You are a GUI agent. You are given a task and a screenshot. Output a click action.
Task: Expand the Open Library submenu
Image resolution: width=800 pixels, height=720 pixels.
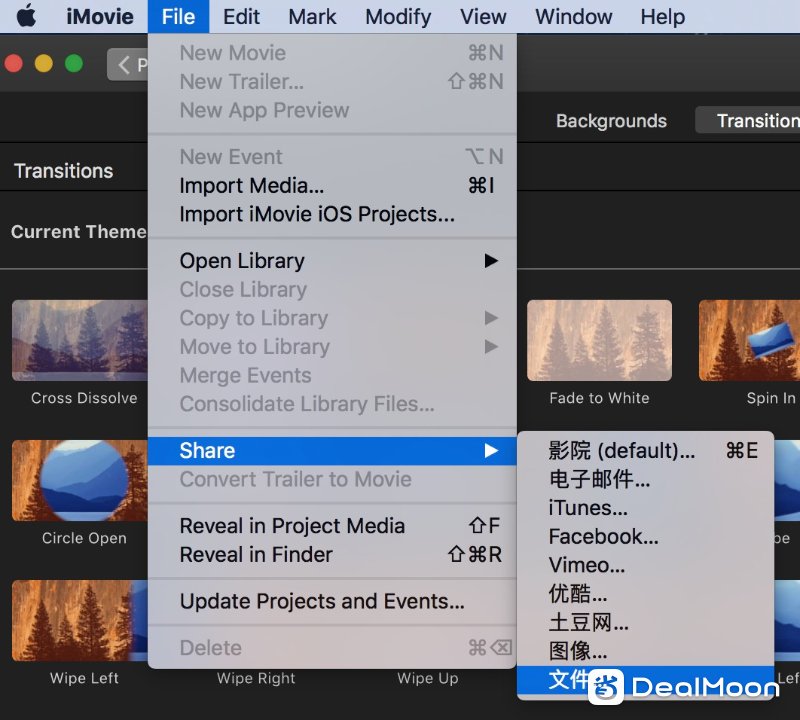click(332, 261)
